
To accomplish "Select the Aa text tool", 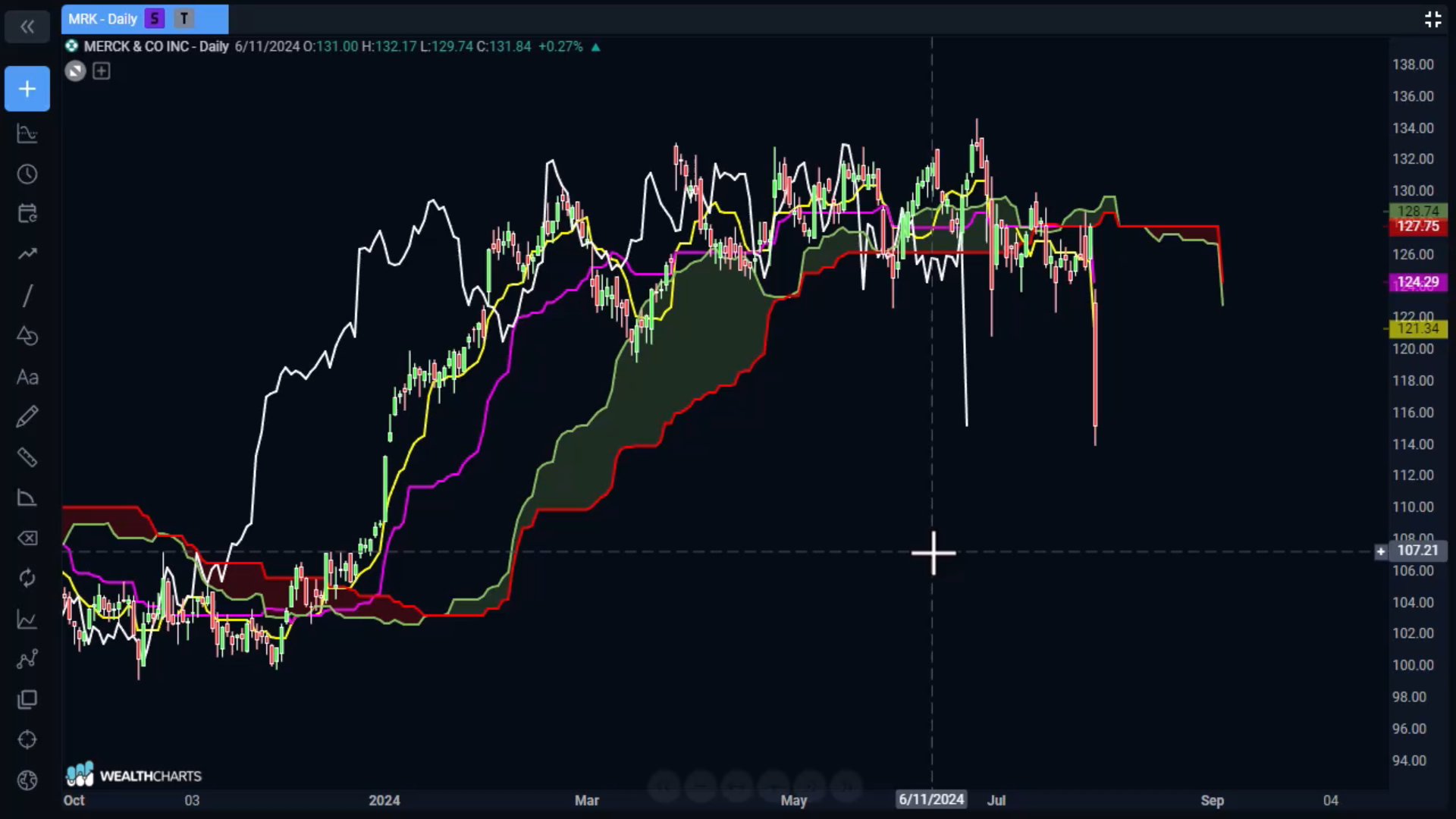I will (27, 377).
